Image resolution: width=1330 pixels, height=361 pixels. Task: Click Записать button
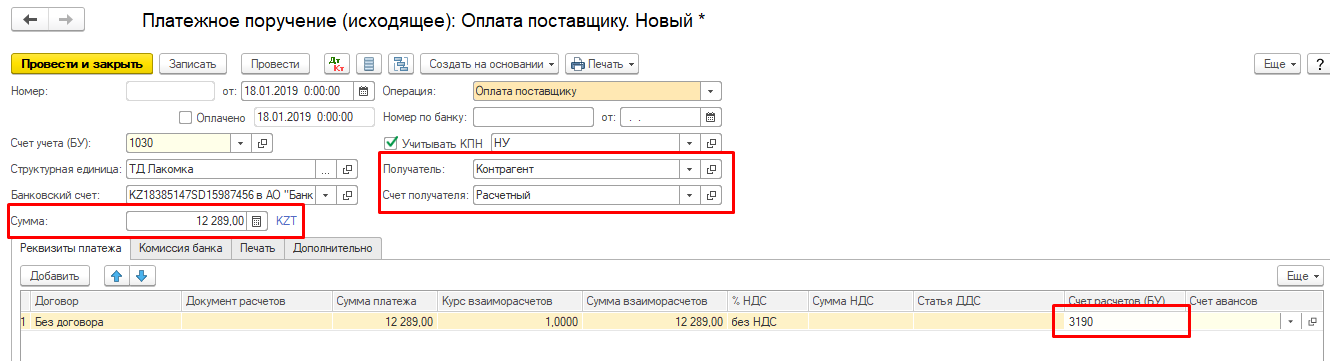coord(193,64)
